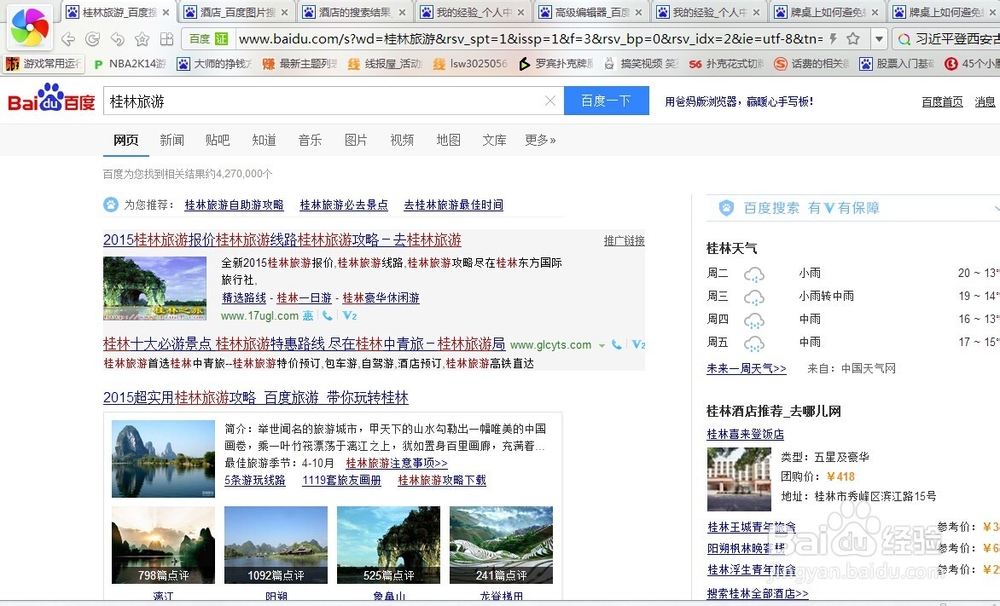1000x606 pixels.
Task: Click the phone icon beside www.17ugl.com
Action: coord(327,315)
